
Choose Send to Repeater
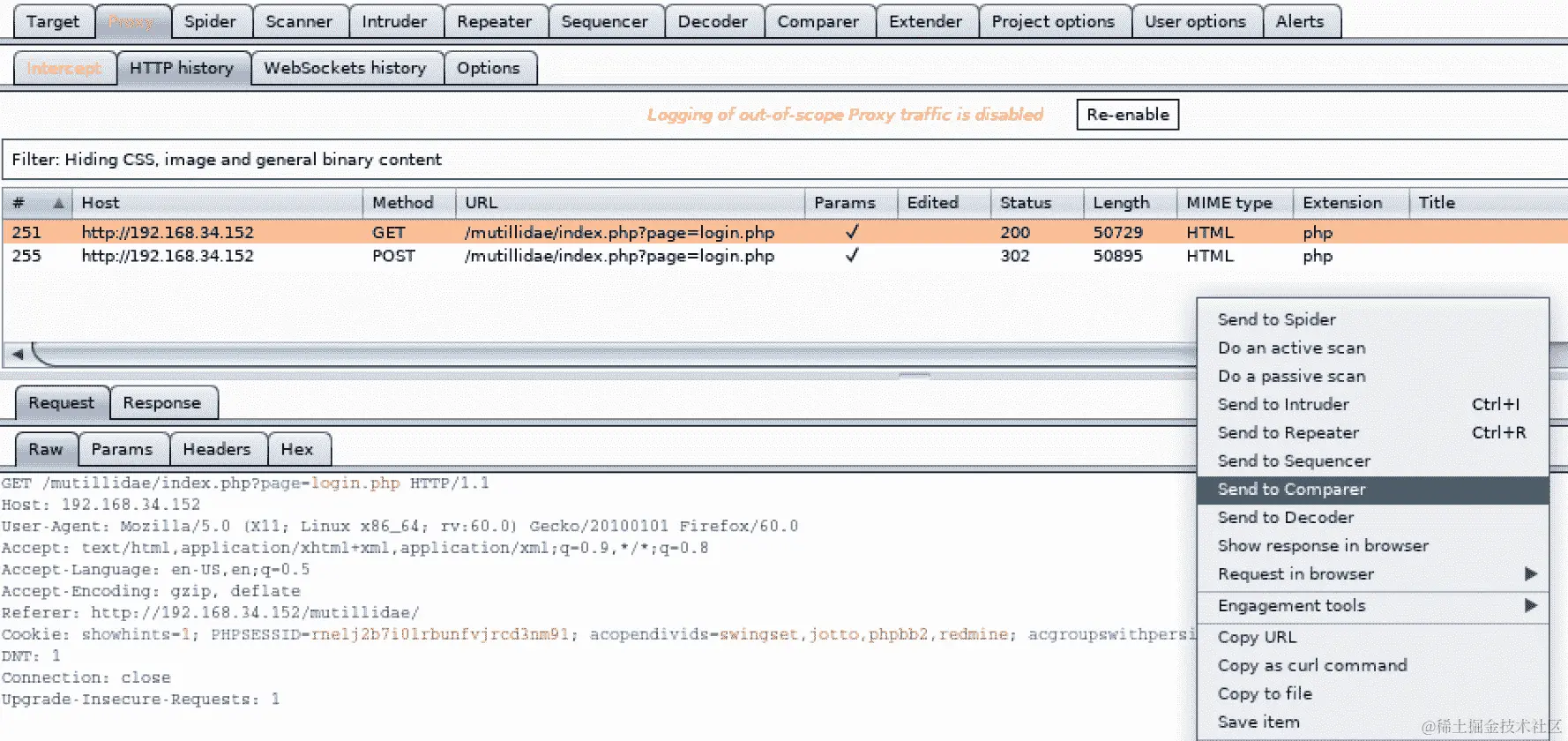[x=1372, y=432]
